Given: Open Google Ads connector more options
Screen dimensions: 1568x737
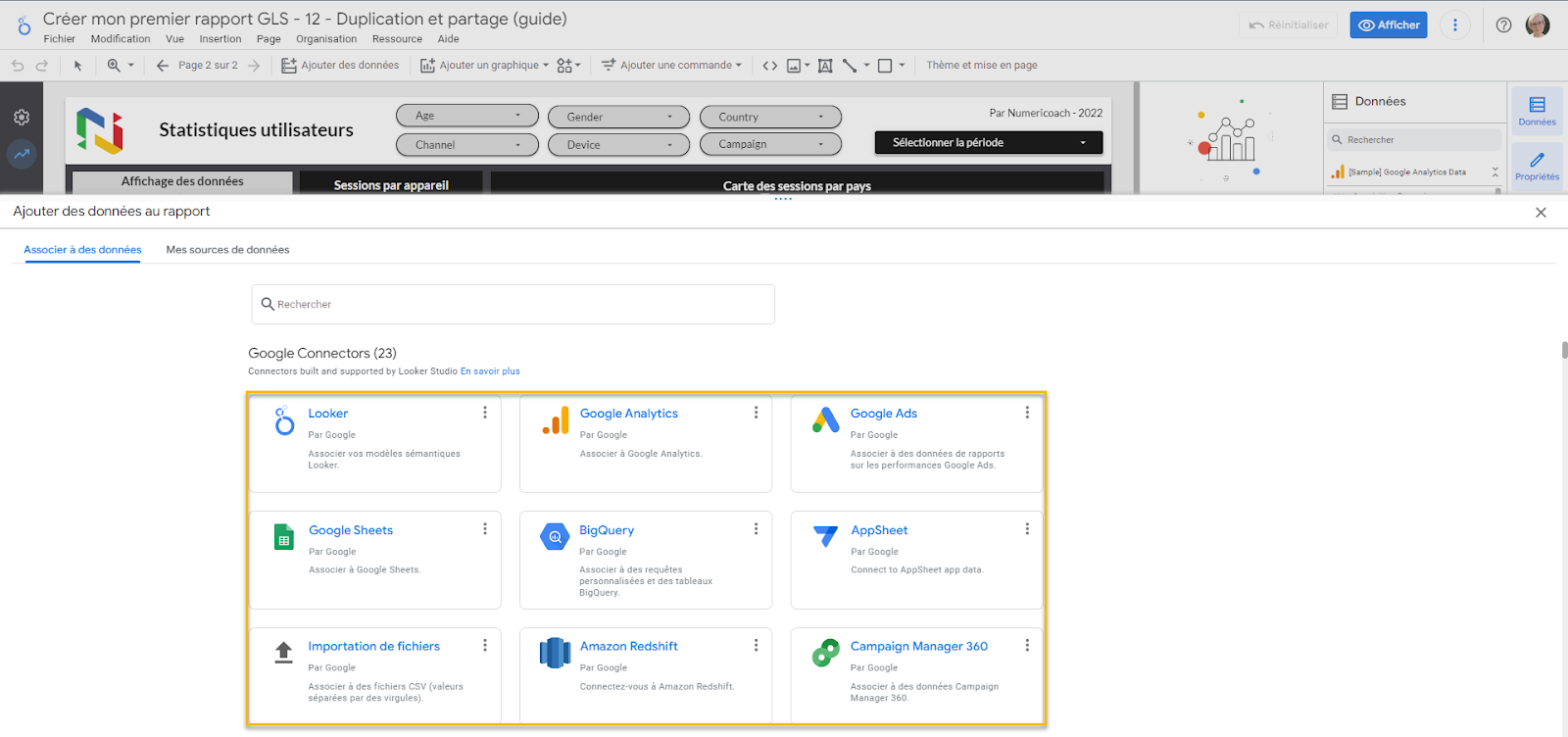Looking at the screenshot, I should pyautogui.click(x=1027, y=413).
